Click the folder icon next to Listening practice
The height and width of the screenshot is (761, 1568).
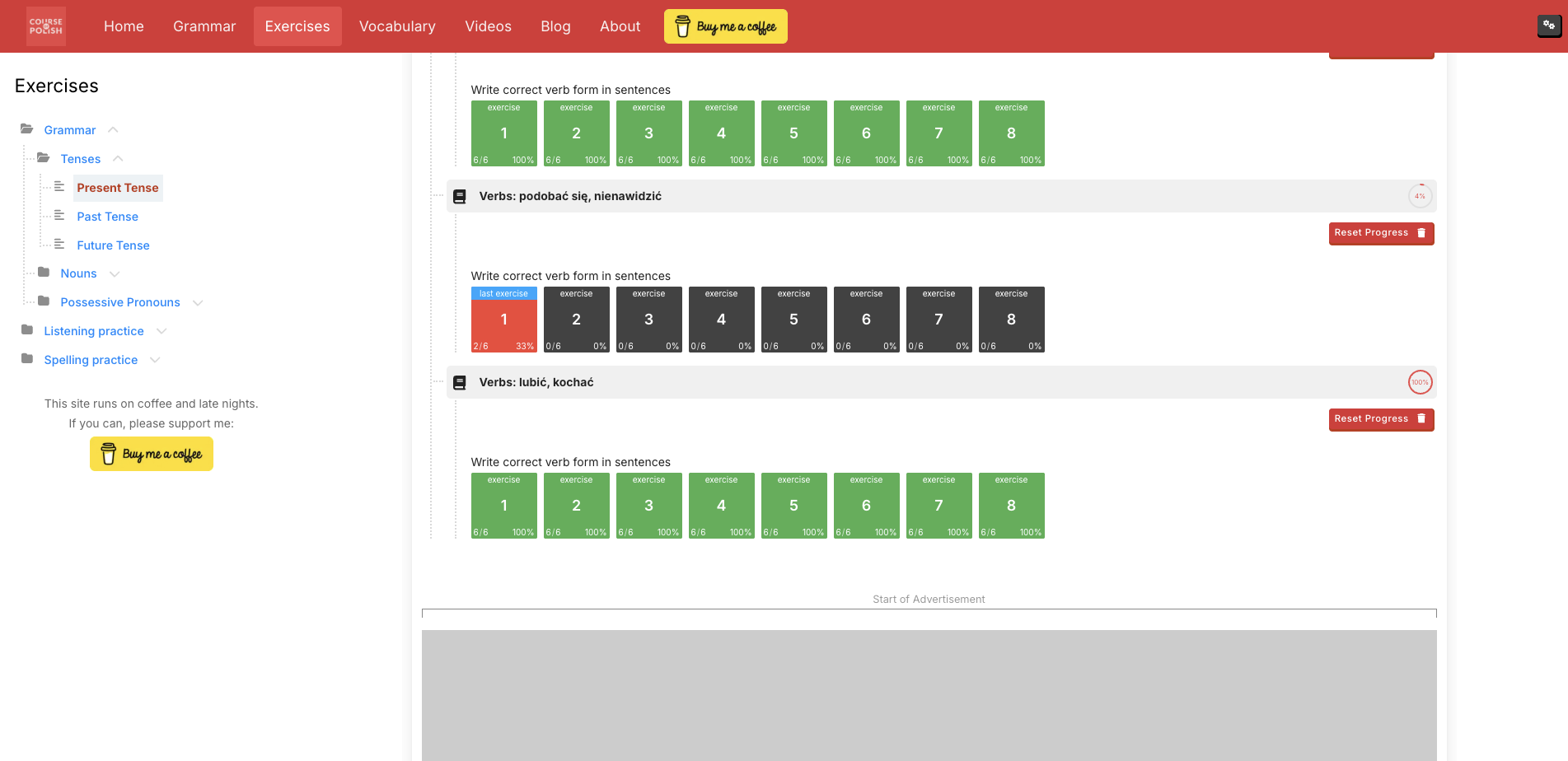tap(27, 330)
